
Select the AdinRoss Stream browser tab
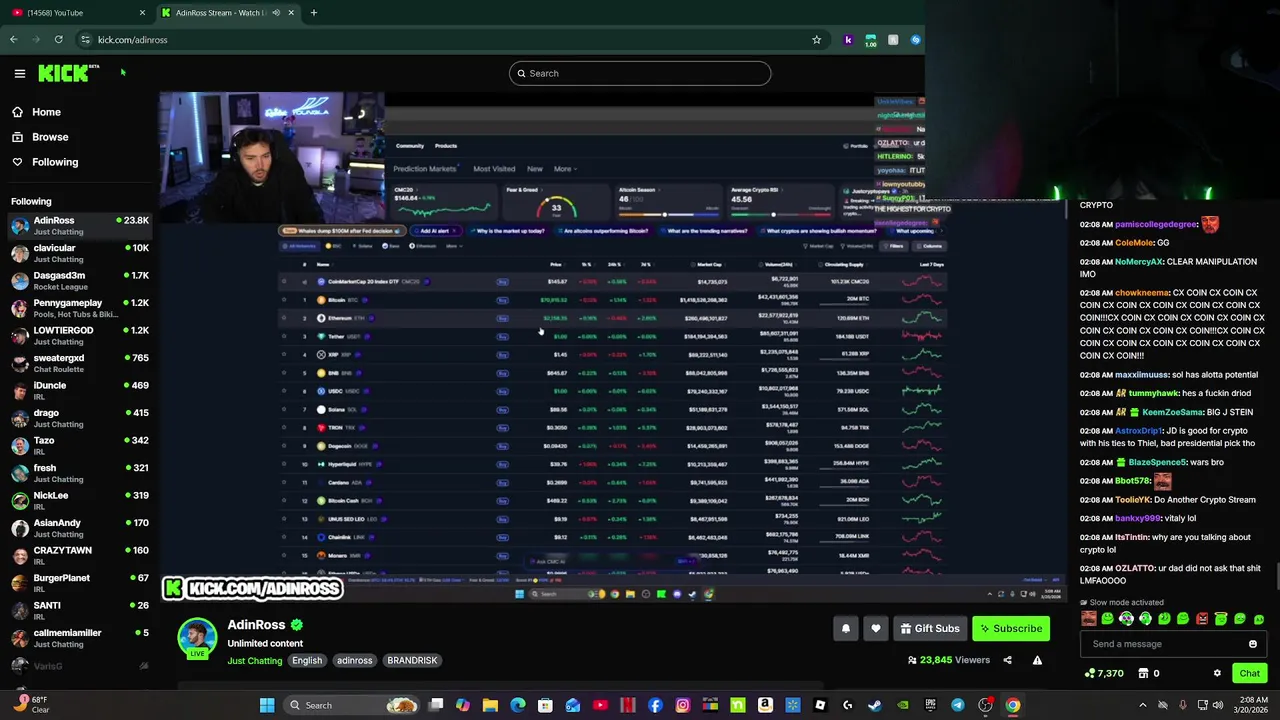pos(227,13)
